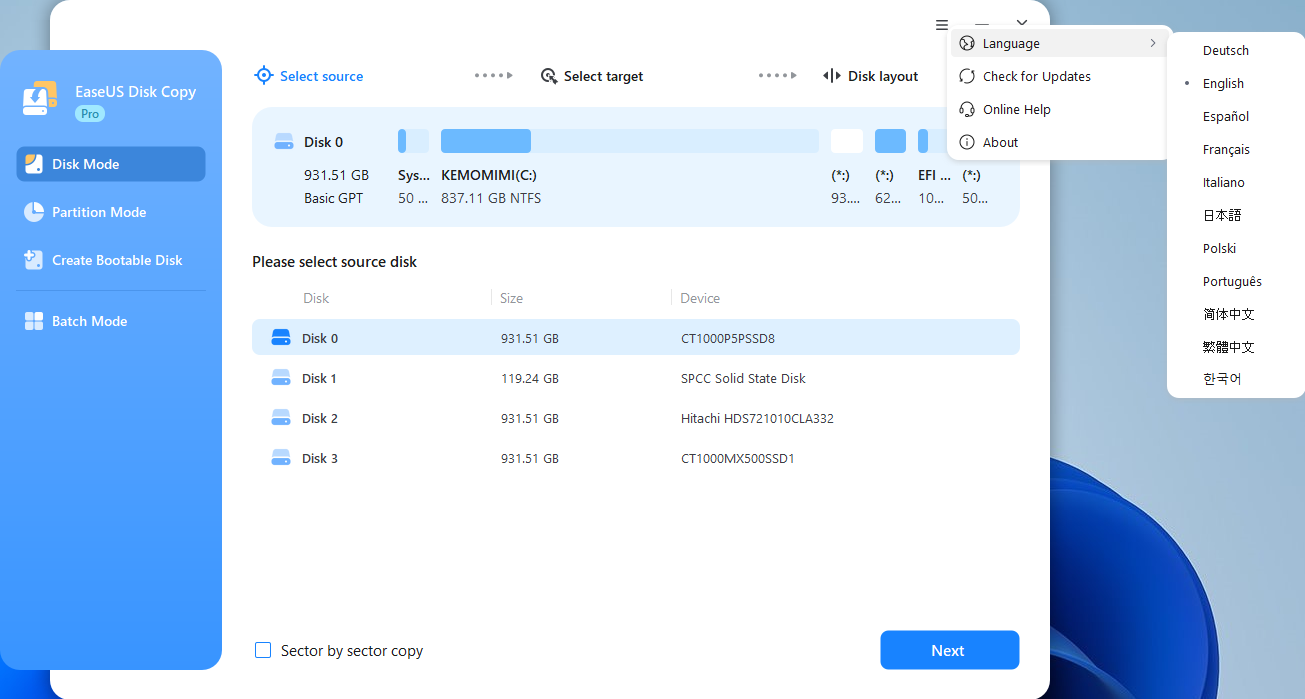Click the Check for Updates refresh icon
Image resolution: width=1305 pixels, height=699 pixels.
pos(967,76)
